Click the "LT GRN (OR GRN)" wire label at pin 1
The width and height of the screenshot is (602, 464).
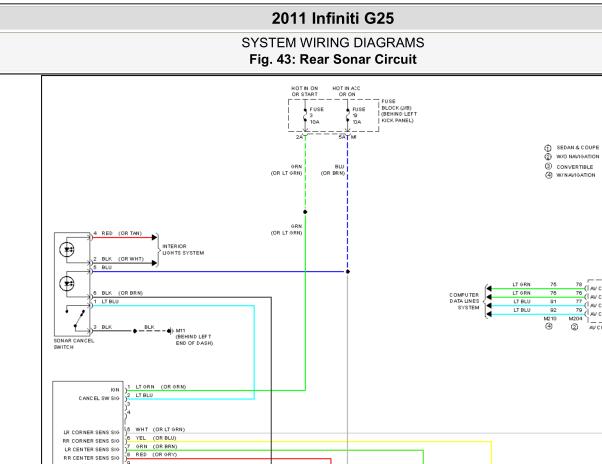[x=161, y=387]
